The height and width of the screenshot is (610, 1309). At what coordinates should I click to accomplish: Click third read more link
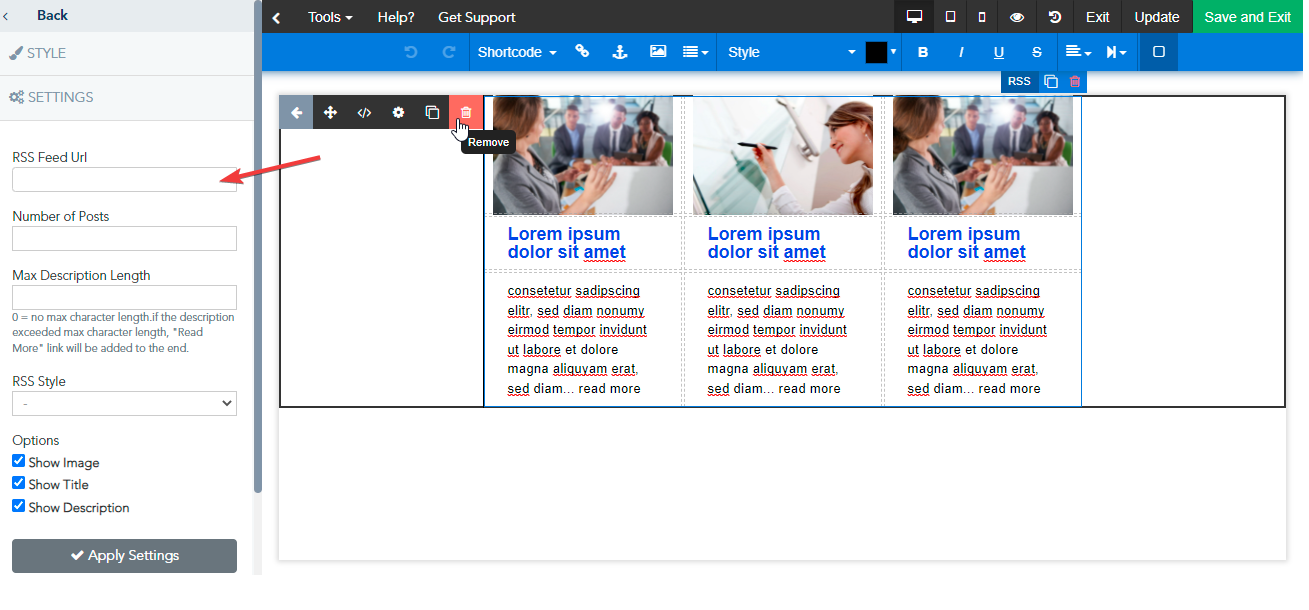tap(1009, 389)
